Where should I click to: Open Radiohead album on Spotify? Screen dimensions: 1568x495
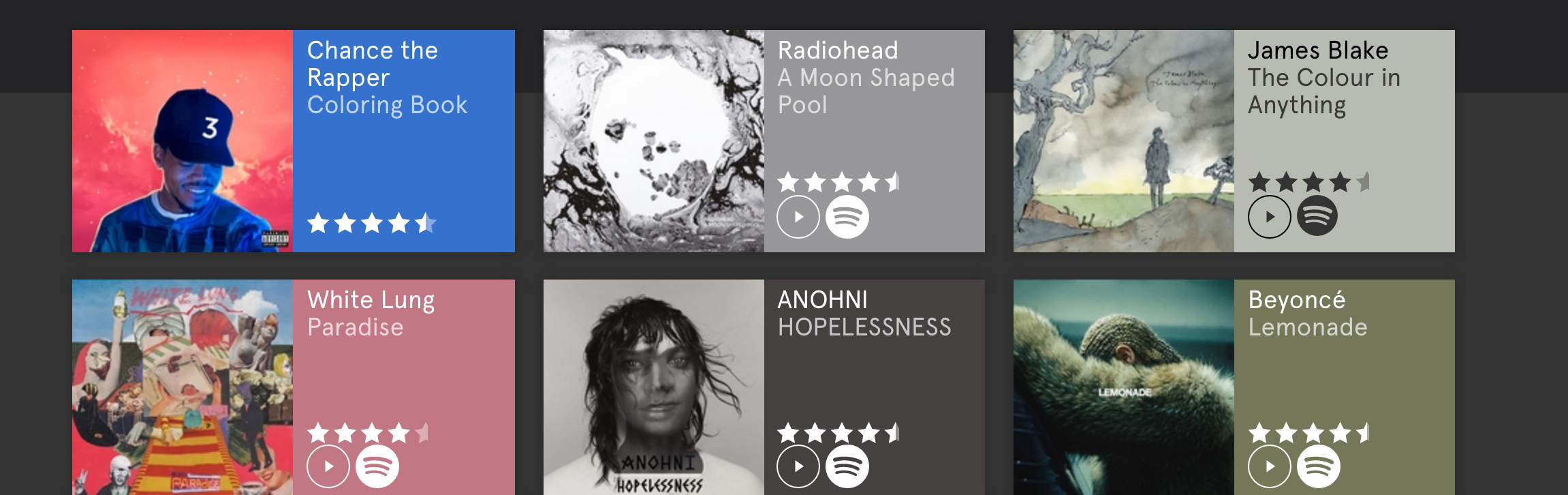(847, 217)
